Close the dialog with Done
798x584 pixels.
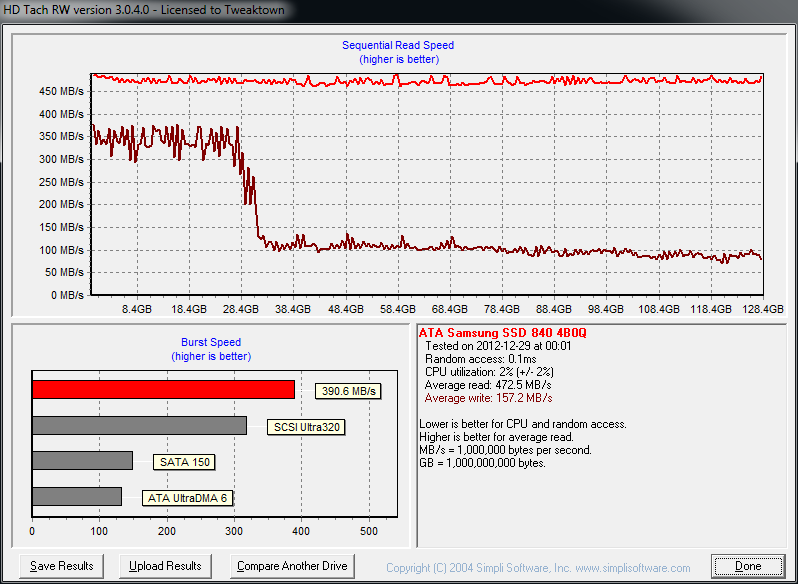point(747,566)
